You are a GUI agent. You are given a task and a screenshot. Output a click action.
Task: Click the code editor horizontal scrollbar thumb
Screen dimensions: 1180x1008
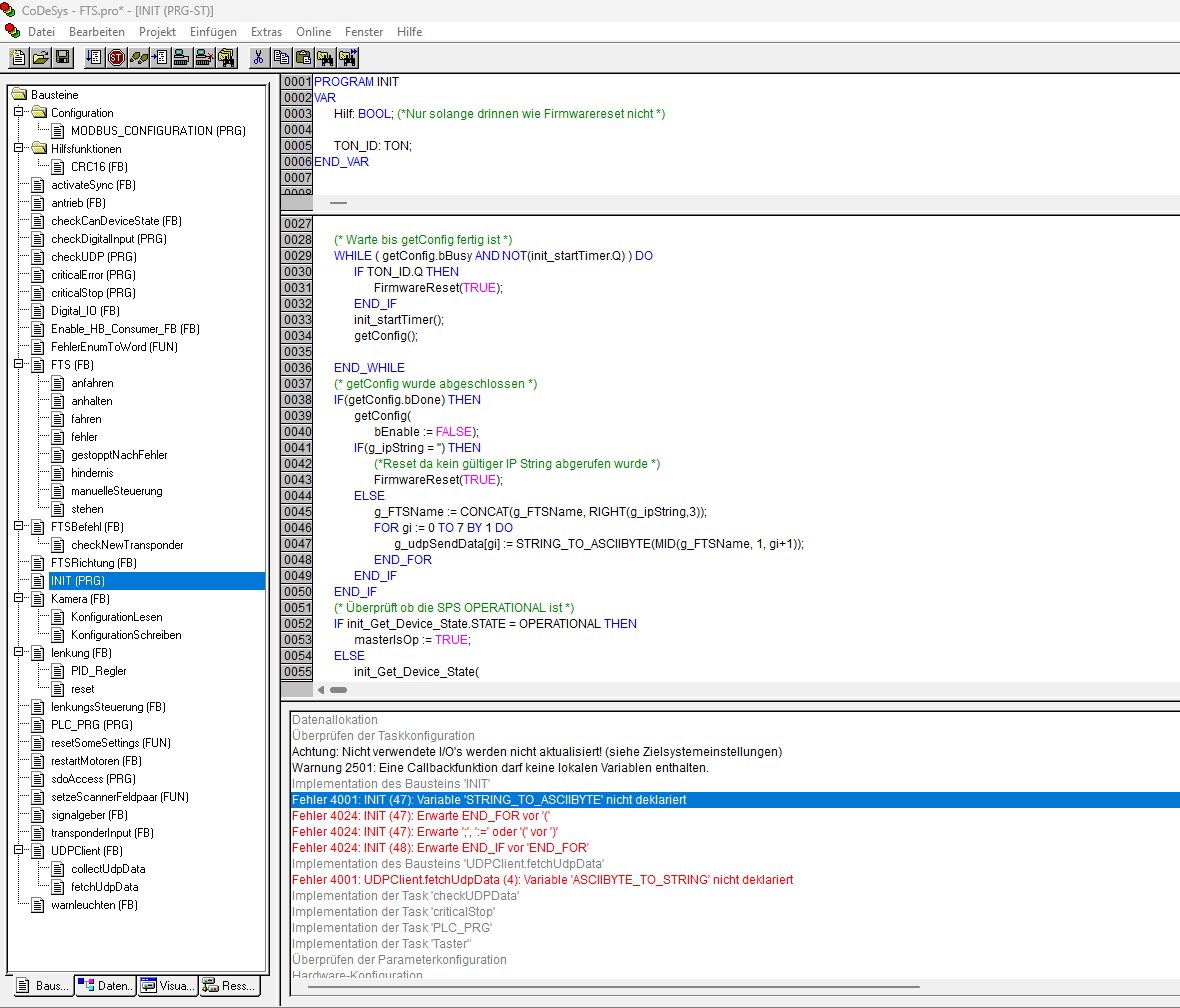tap(339, 690)
